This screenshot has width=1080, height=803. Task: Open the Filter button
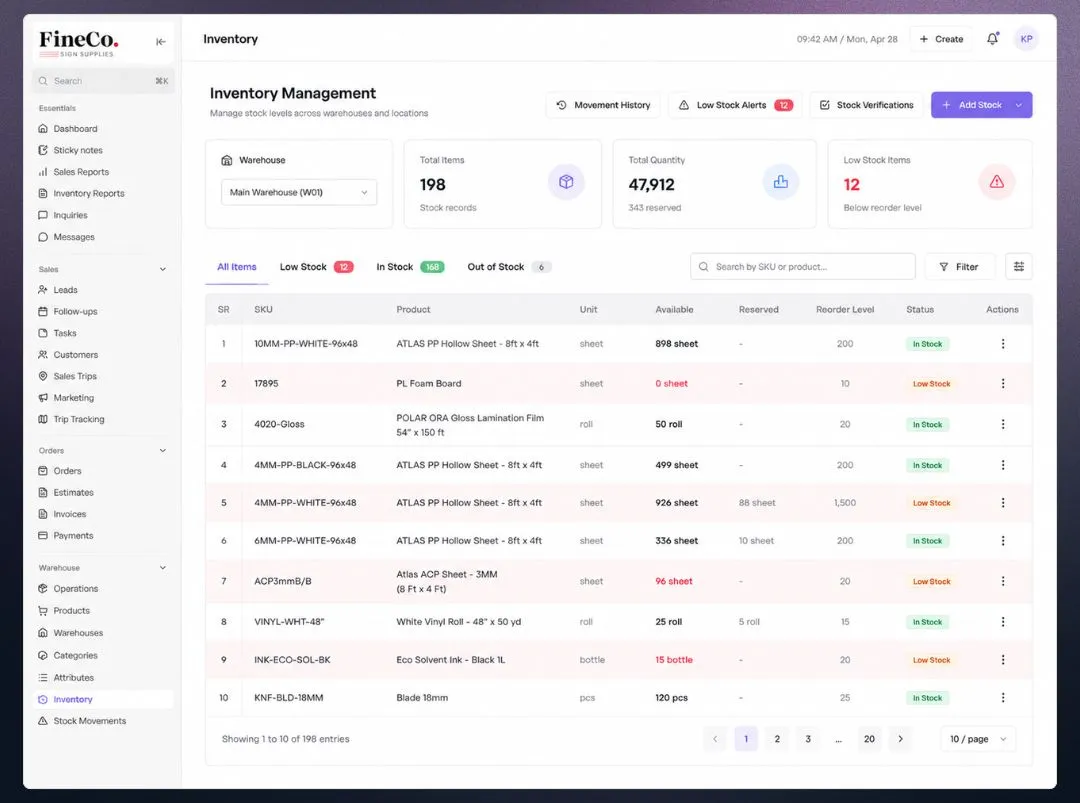point(959,267)
